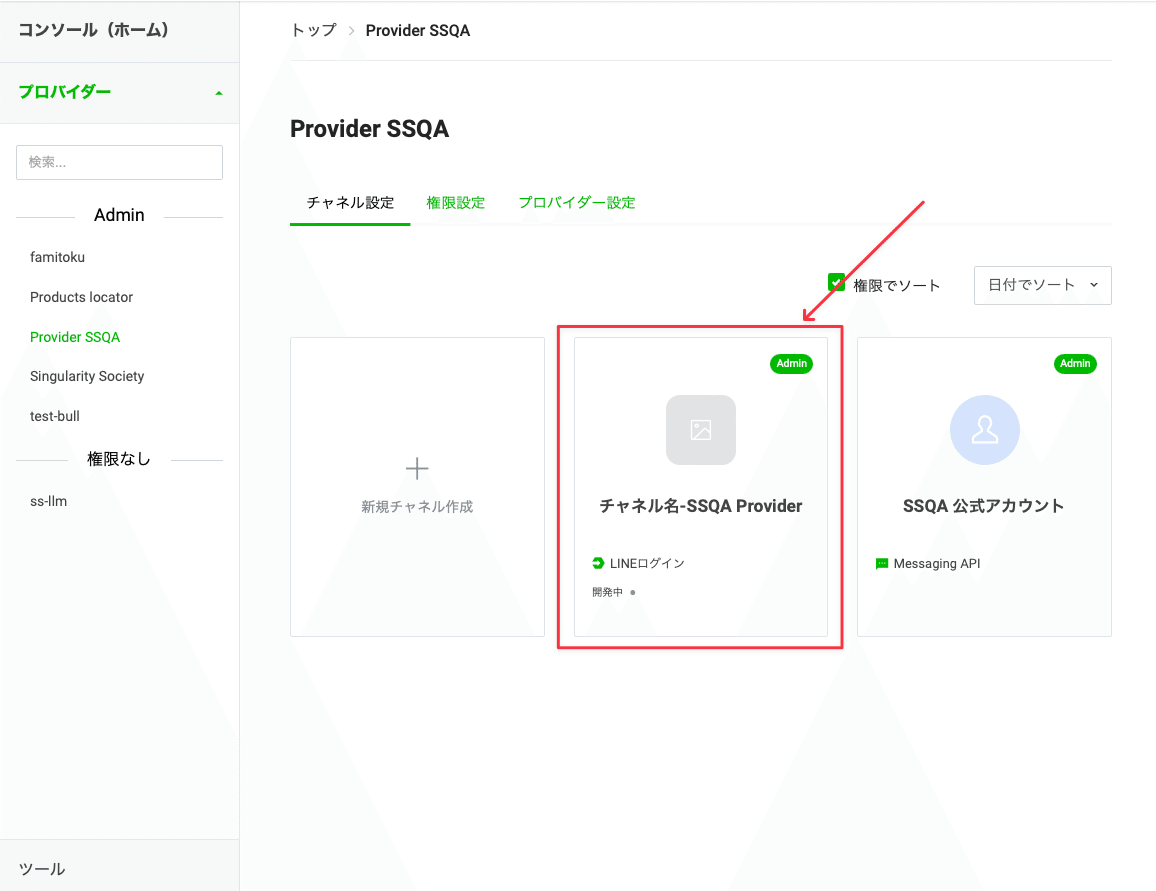Screen dimensions: 1156x891
Task: Click the 開発中 status text
Action: point(607,592)
